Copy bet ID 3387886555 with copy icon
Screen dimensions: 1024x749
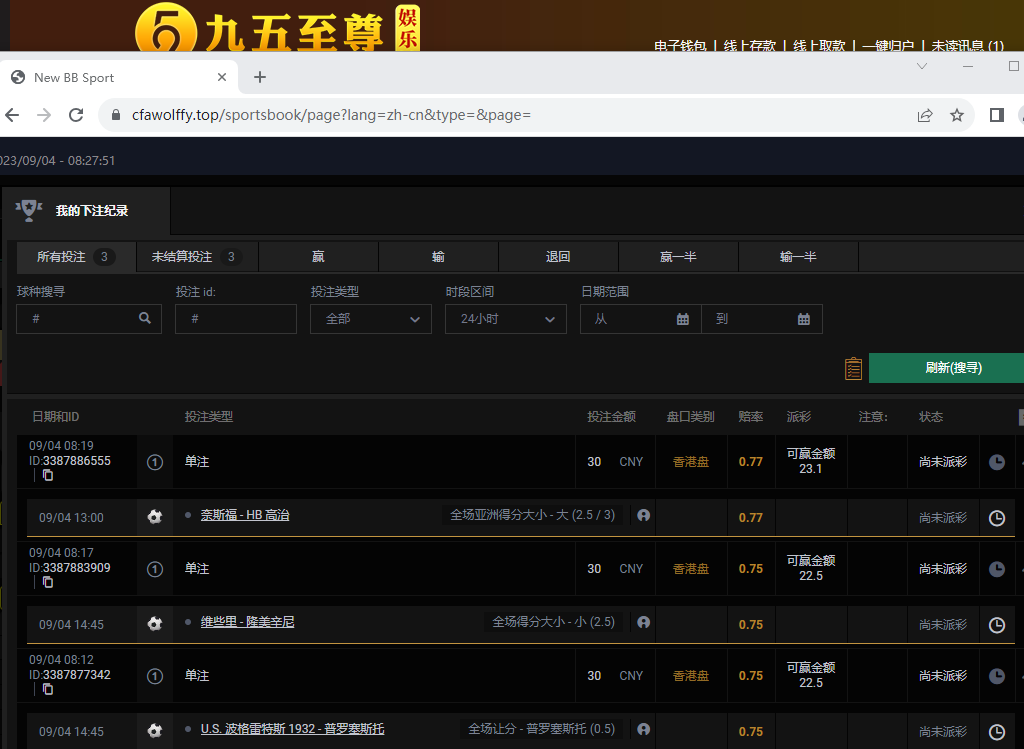tap(47, 476)
